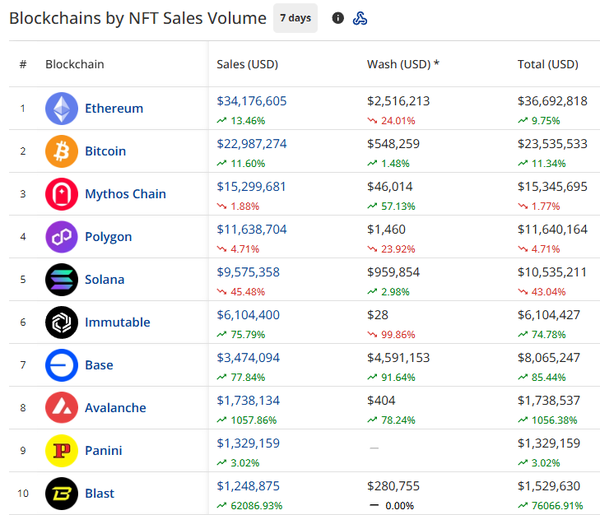Viewport: 600px width, 515px height.
Task: Click the yellow Panini logo icon
Action: (61, 450)
